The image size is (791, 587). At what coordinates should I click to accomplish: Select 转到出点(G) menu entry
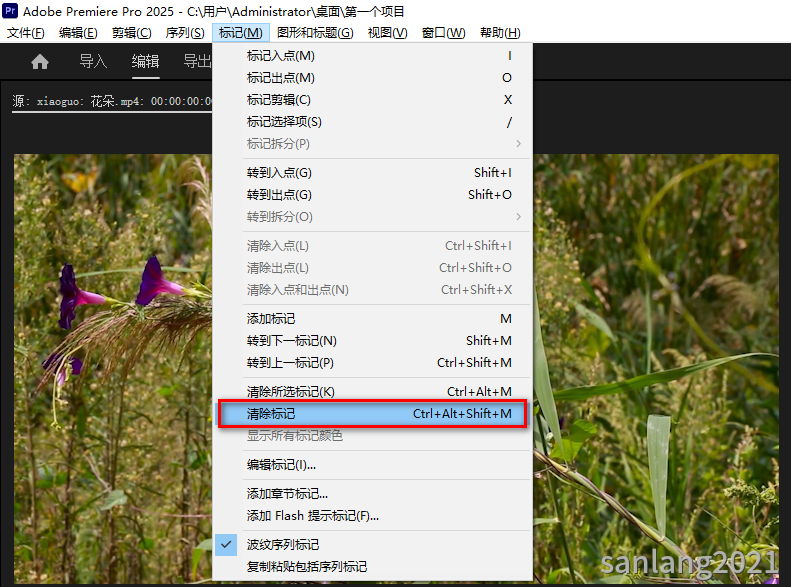(x=373, y=195)
